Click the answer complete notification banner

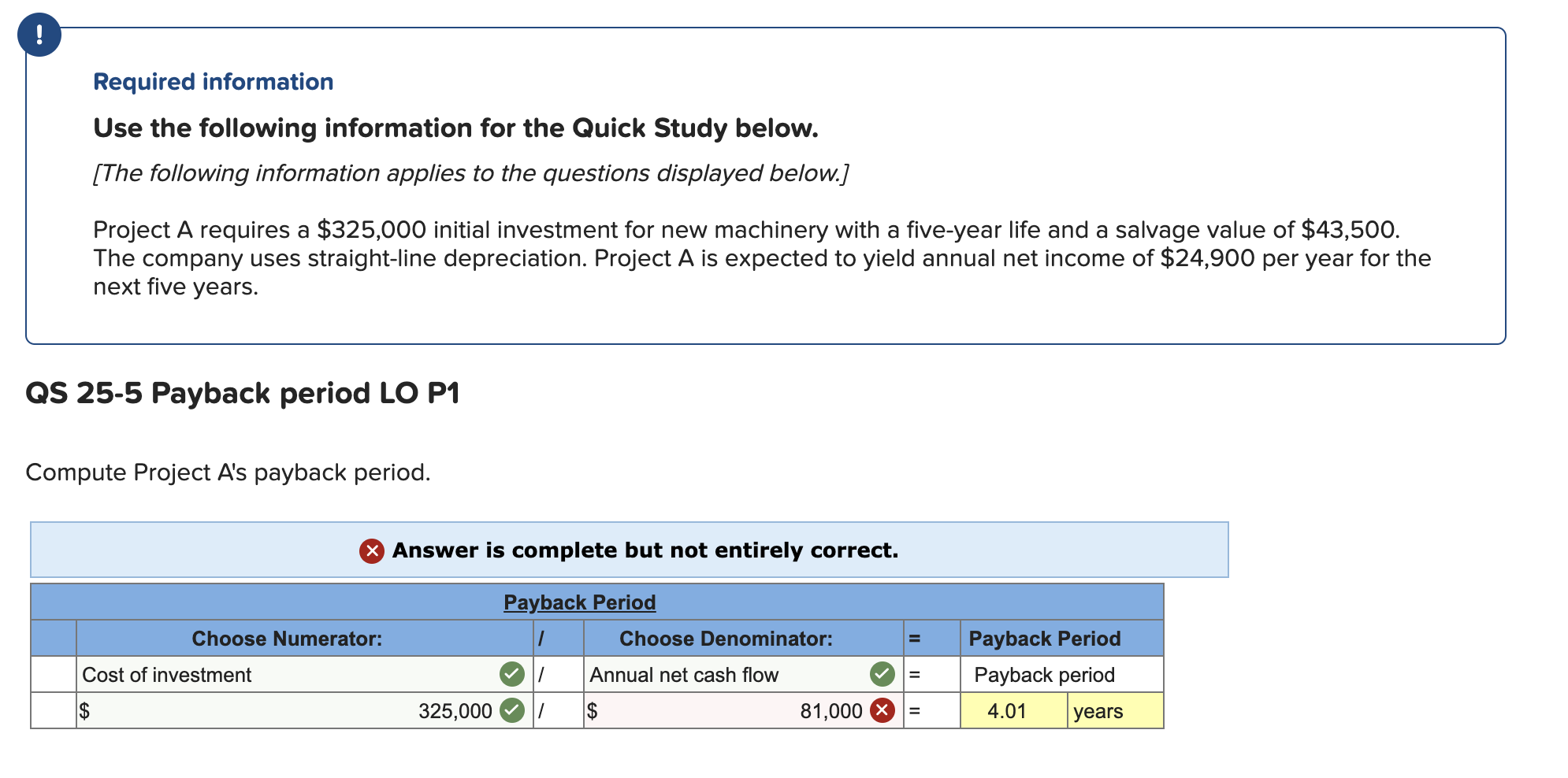630,550
